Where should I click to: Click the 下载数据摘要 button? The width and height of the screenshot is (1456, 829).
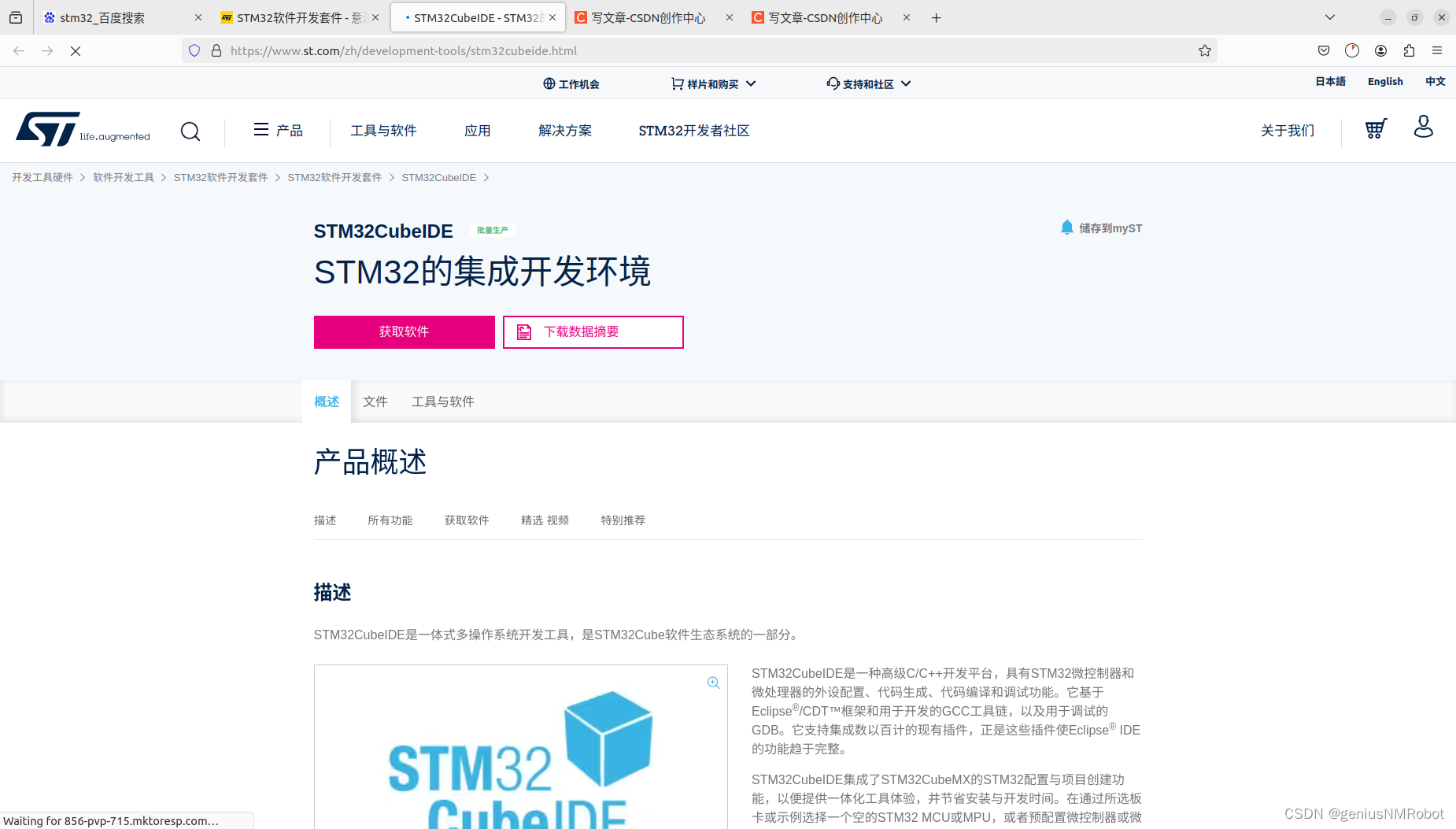point(593,332)
